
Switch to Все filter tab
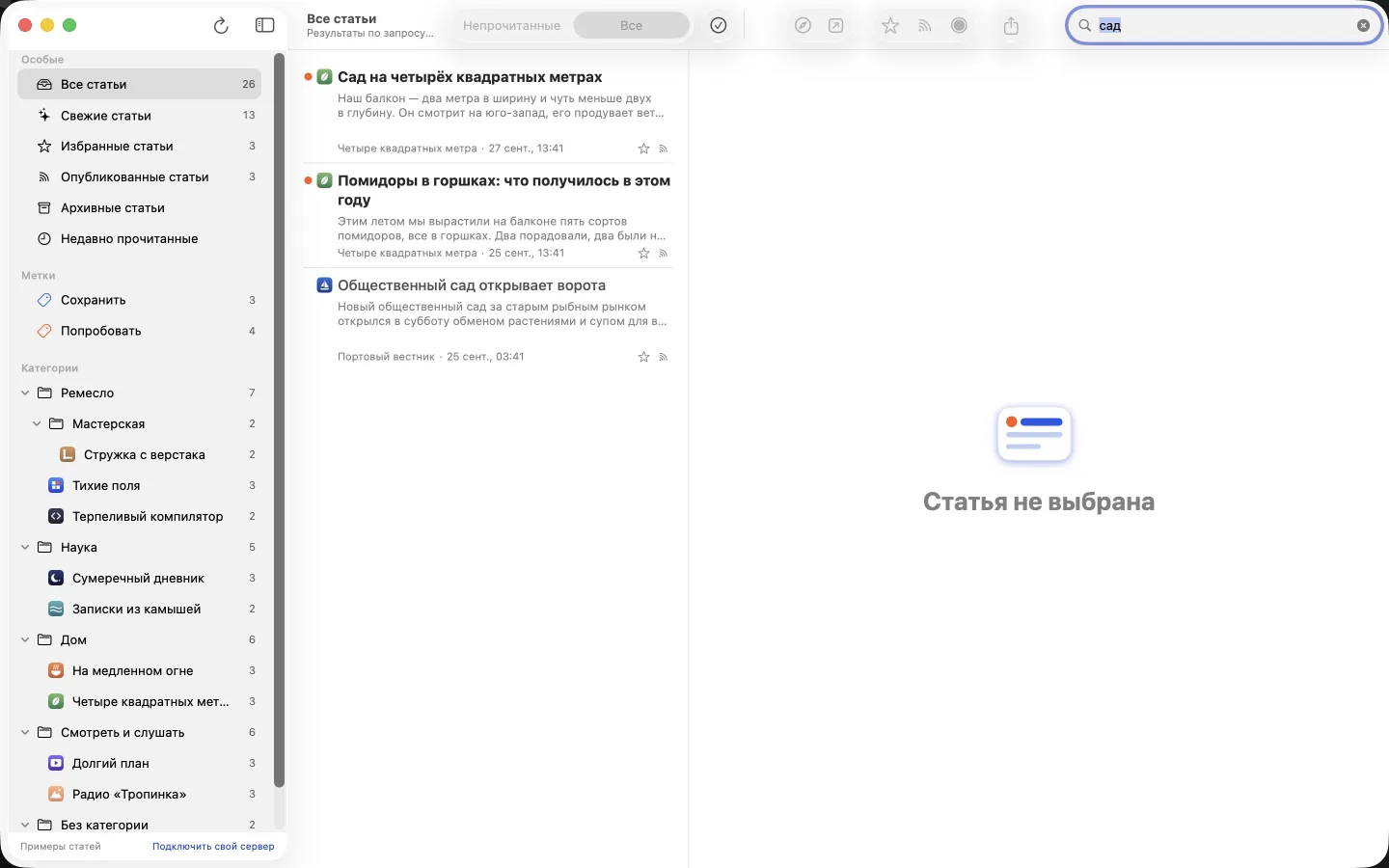click(631, 26)
